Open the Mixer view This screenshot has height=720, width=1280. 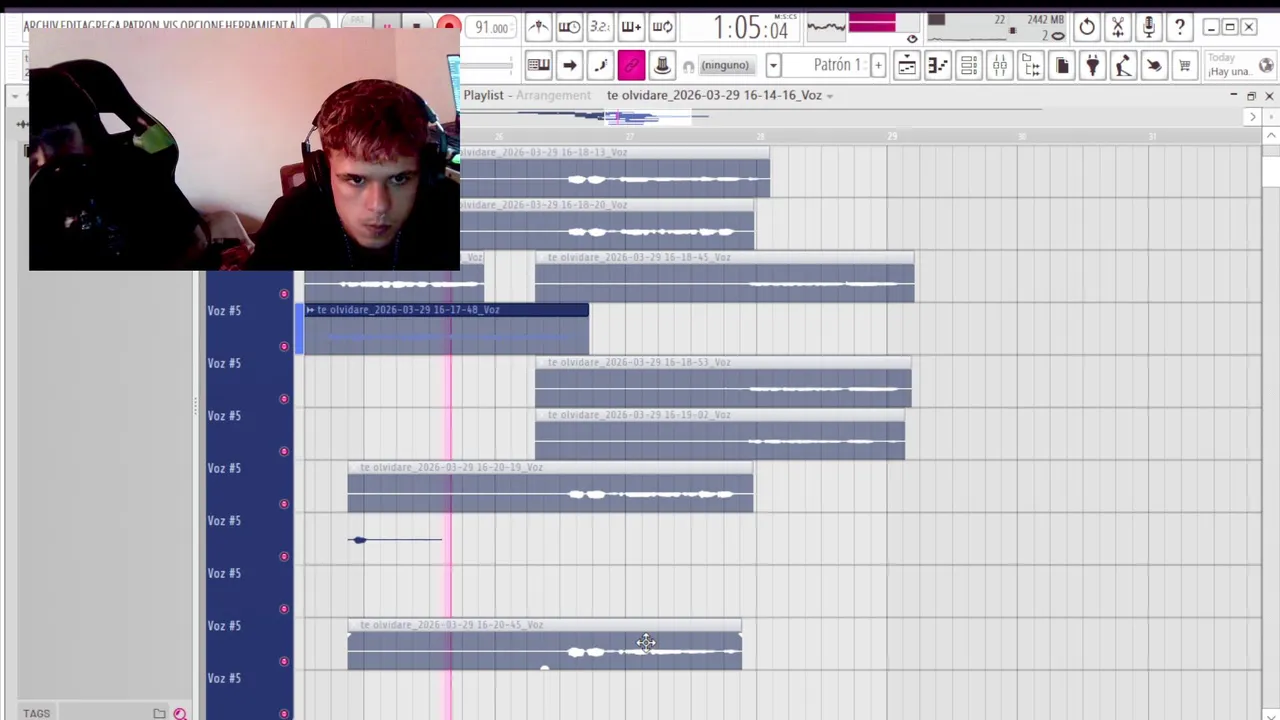click(x=999, y=66)
